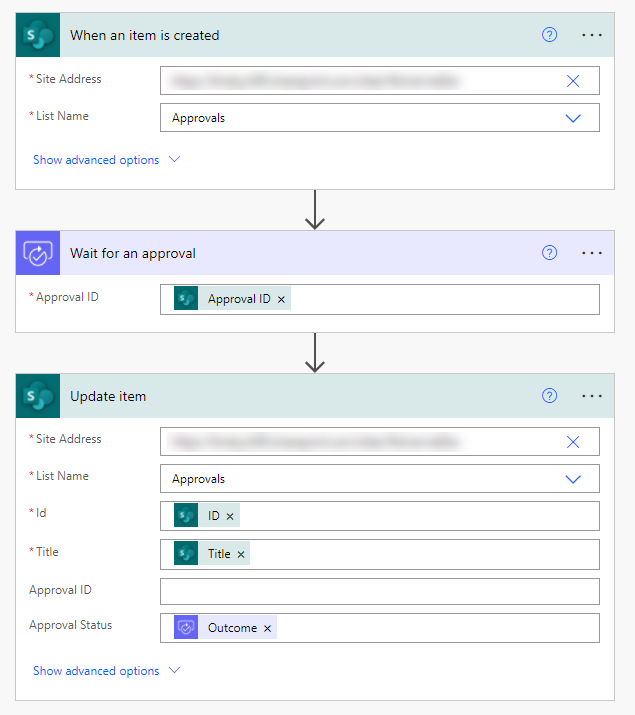Clear Site Address in the trigger card

point(573,81)
